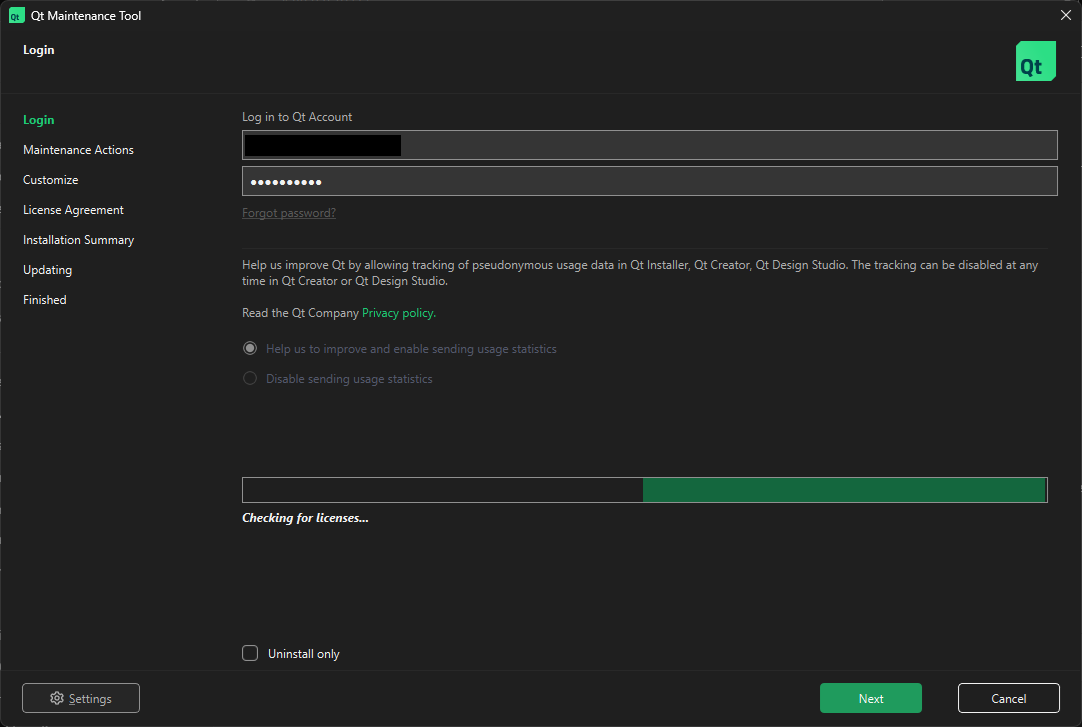Click the Qt logo in the header

1035,61
